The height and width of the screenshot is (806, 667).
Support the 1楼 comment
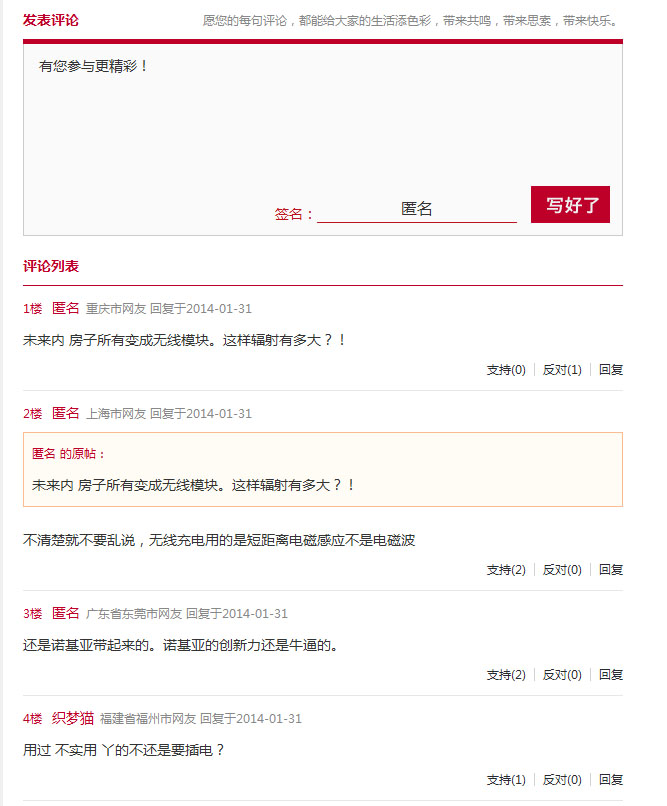[506, 370]
